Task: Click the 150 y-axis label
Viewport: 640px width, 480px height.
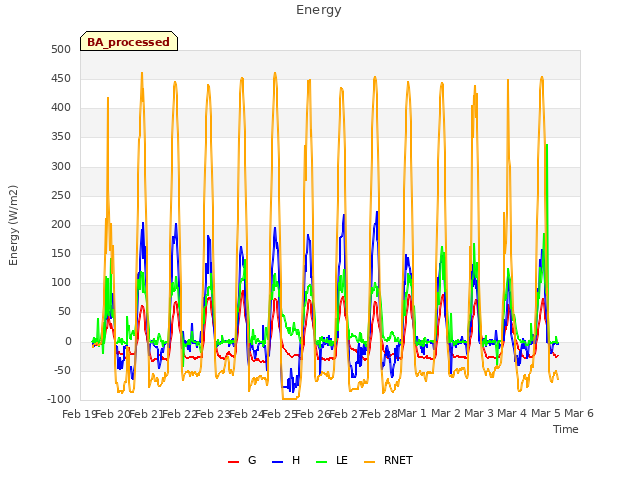Action: pos(61,253)
